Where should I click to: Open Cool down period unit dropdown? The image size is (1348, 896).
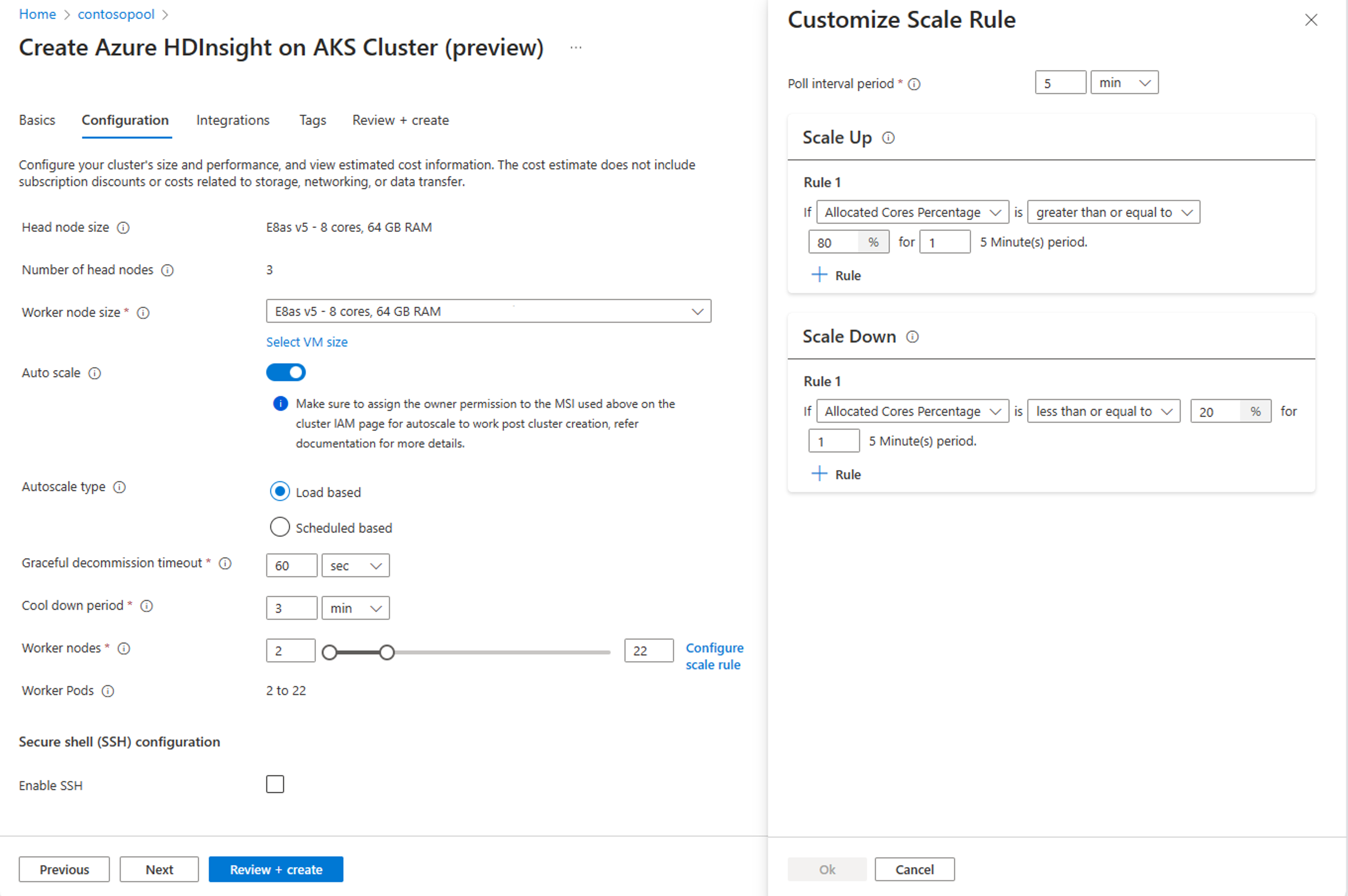pyautogui.click(x=355, y=608)
